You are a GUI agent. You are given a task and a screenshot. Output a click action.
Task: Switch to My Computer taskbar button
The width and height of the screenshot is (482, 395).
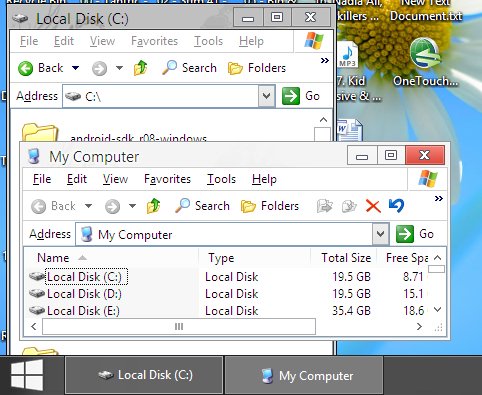pos(304,375)
